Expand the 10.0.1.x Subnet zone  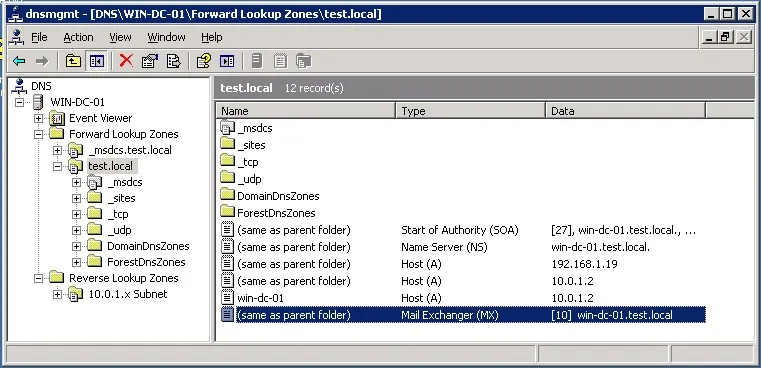pos(57,294)
